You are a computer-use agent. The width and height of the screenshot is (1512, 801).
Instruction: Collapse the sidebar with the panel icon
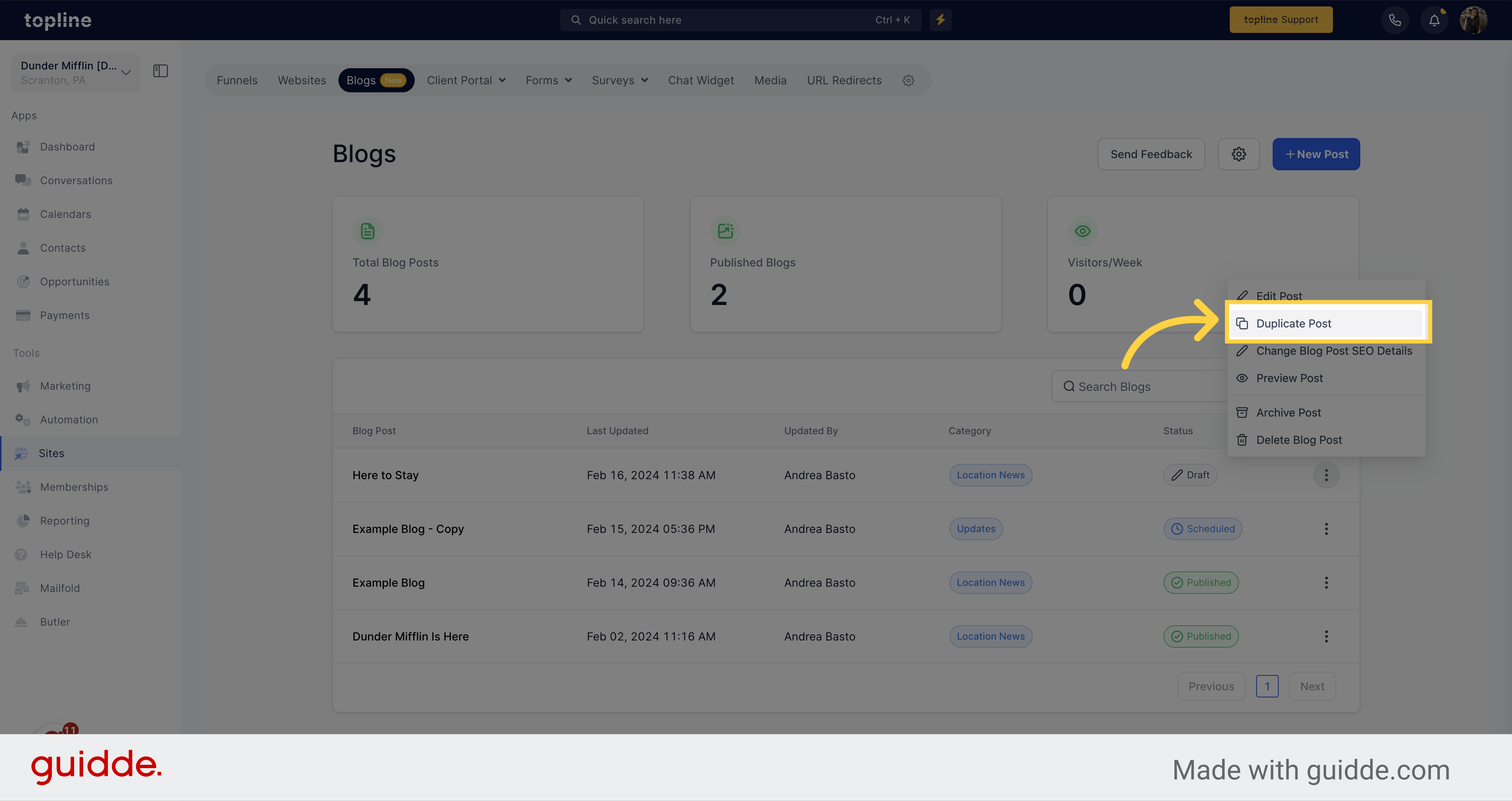160,71
